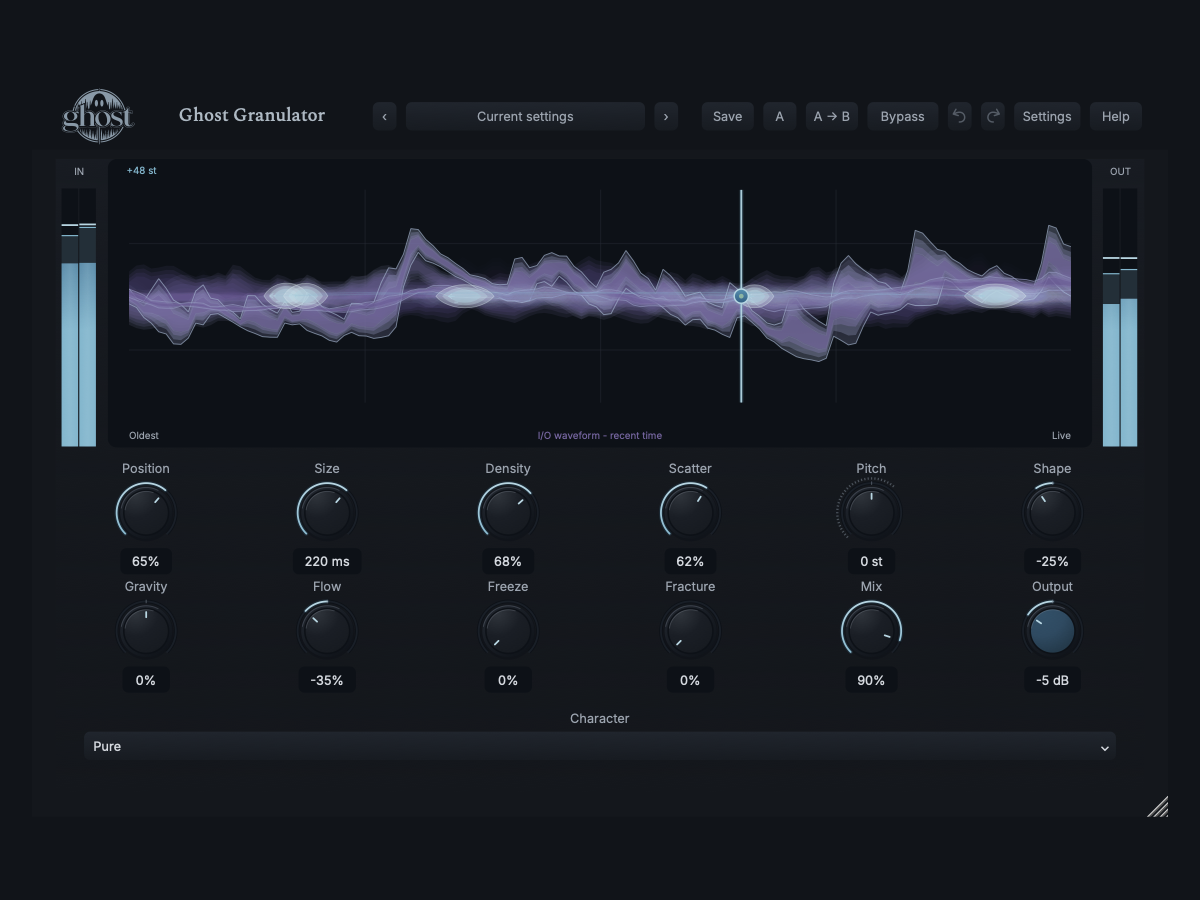Click the Ghost logo icon

pyautogui.click(x=98, y=116)
